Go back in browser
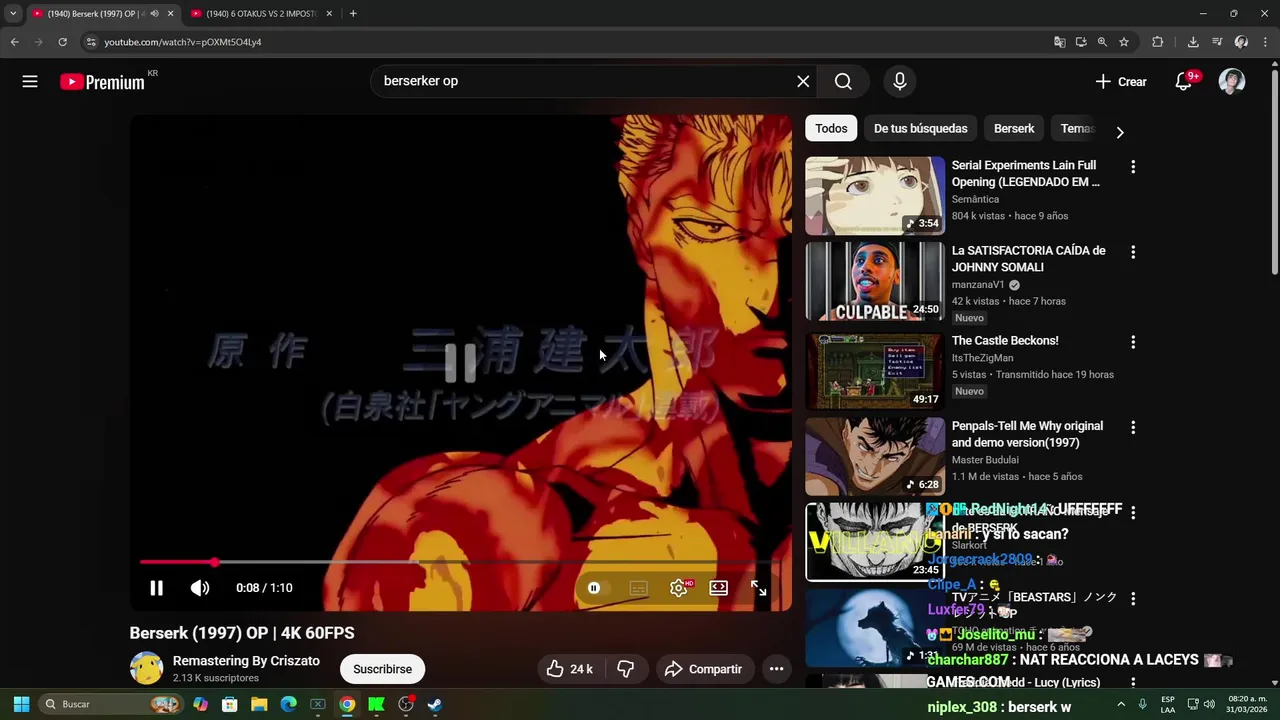This screenshot has height=720, width=1280. point(14,42)
